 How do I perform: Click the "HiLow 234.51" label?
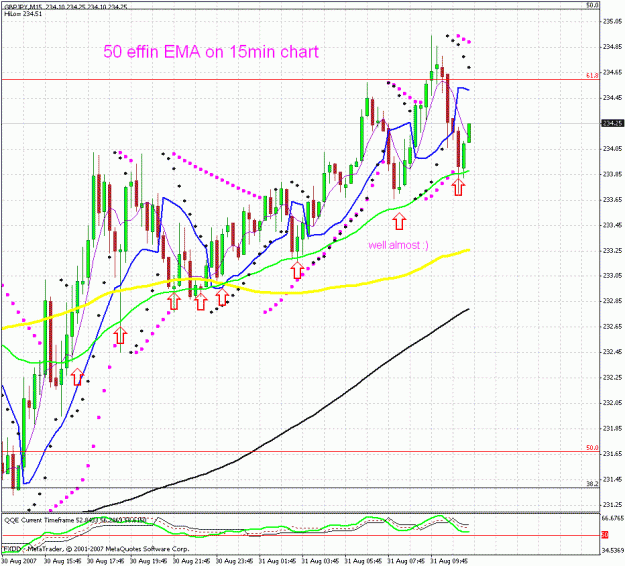[x=23, y=14]
